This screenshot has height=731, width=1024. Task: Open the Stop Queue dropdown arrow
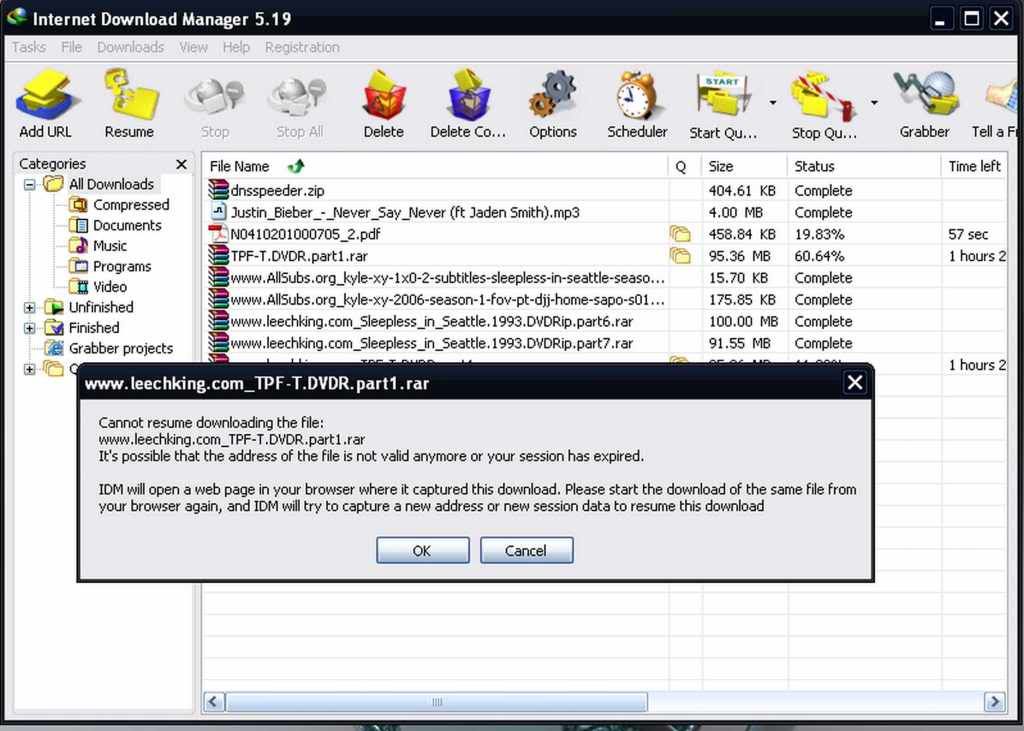pos(874,102)
